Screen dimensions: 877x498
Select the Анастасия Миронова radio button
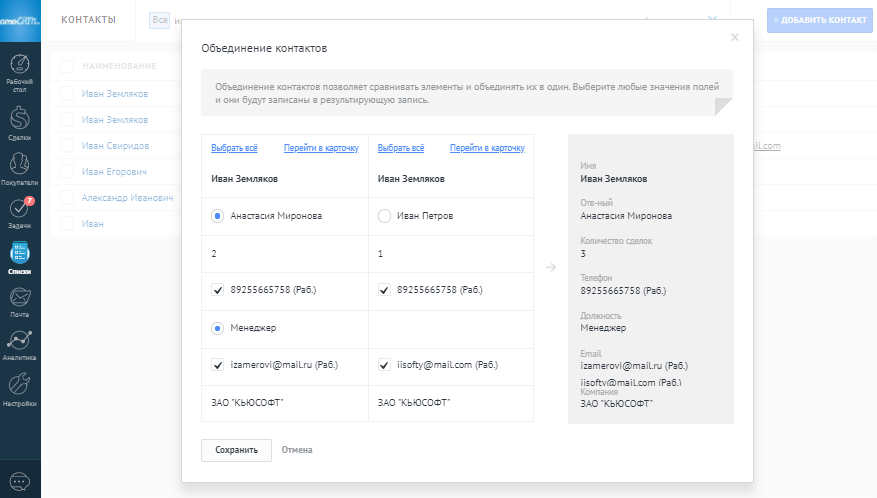coord(217,215)
